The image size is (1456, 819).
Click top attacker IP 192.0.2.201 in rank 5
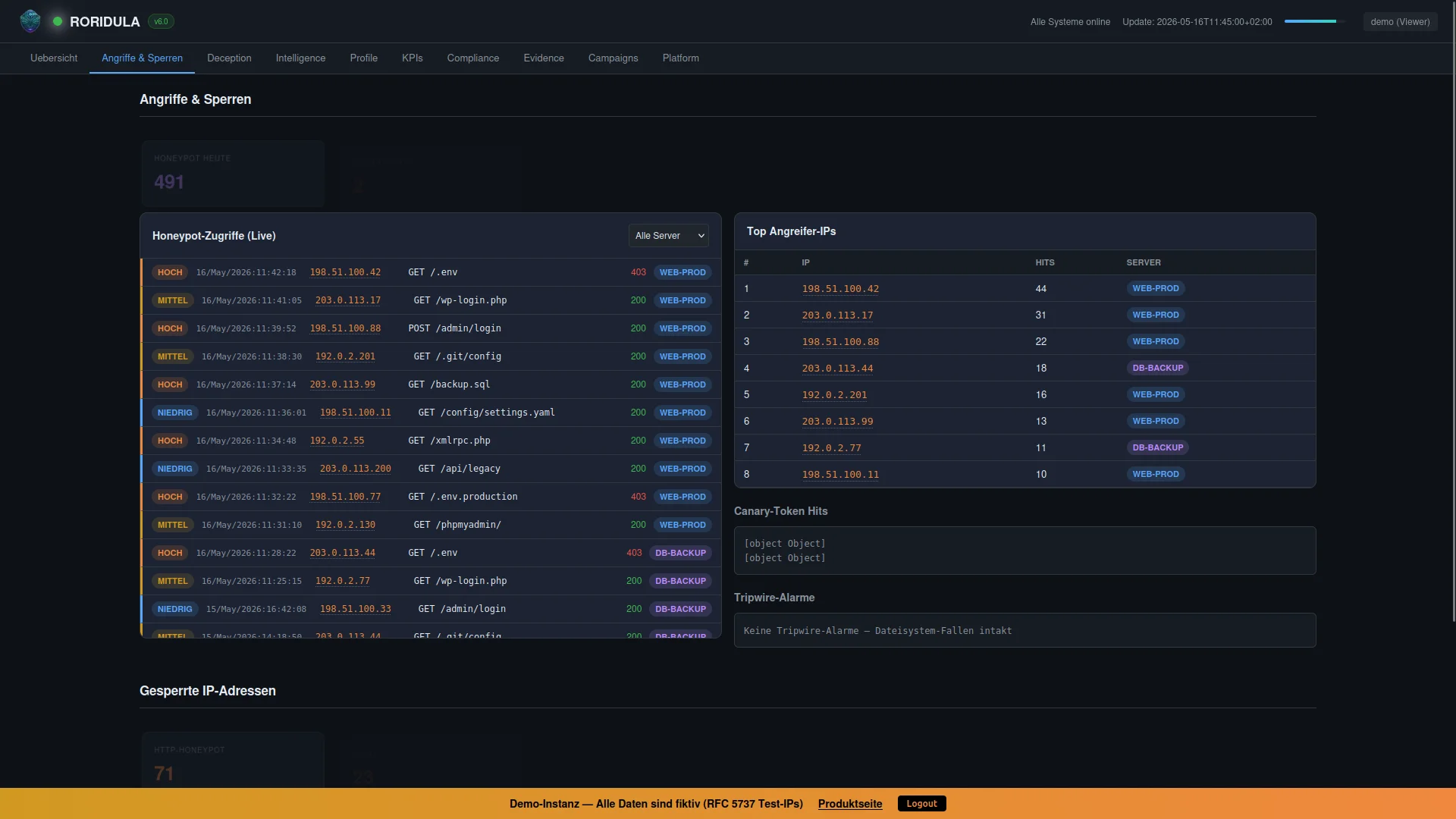click(x=834, y=395)
